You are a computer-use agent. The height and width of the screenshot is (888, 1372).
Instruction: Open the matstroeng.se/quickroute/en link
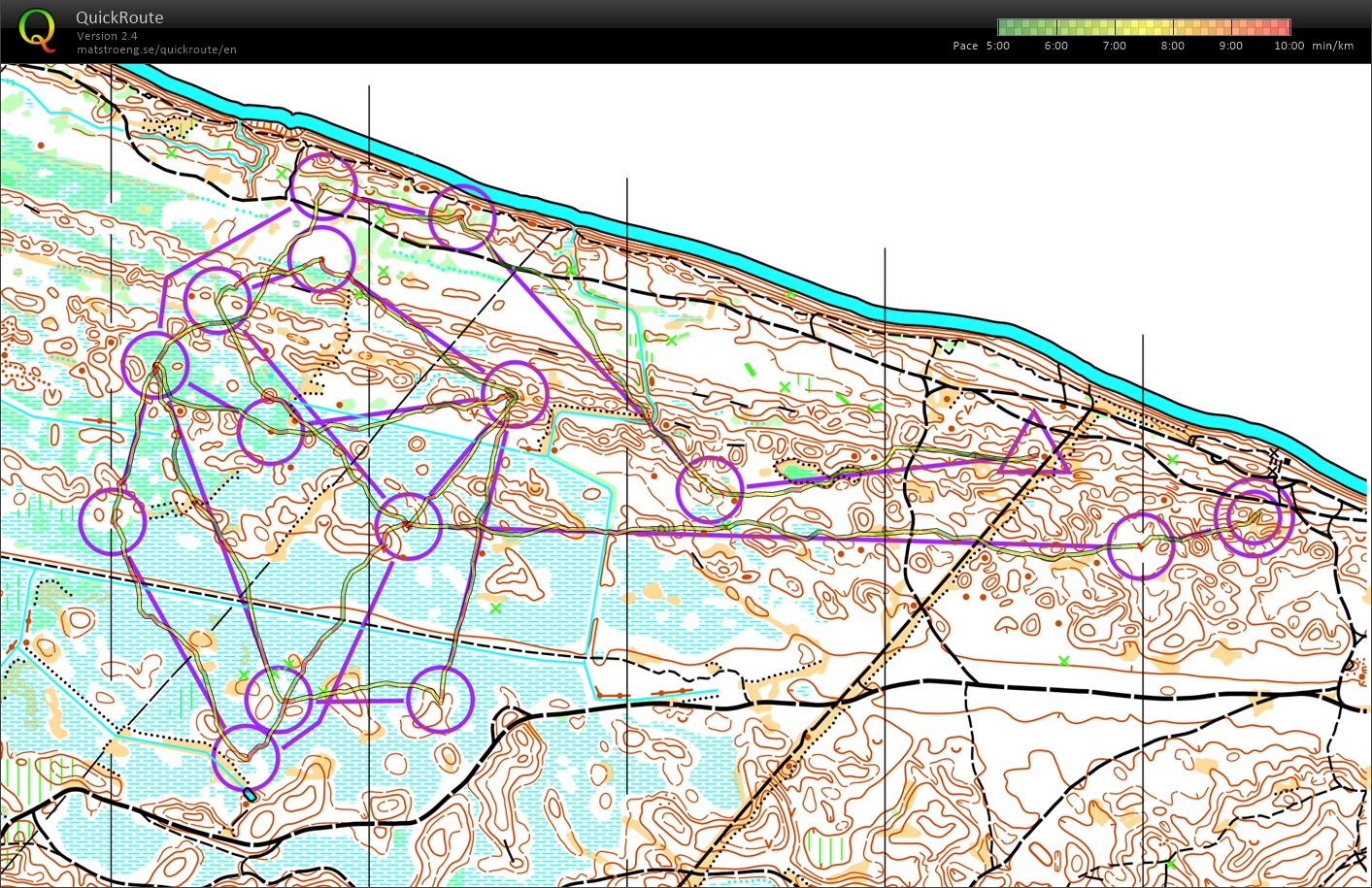[x=156, y=49]
